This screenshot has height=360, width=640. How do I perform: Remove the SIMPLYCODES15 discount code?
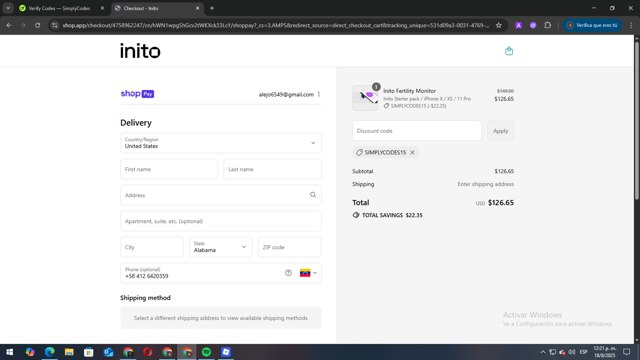(x=412, y=152)
